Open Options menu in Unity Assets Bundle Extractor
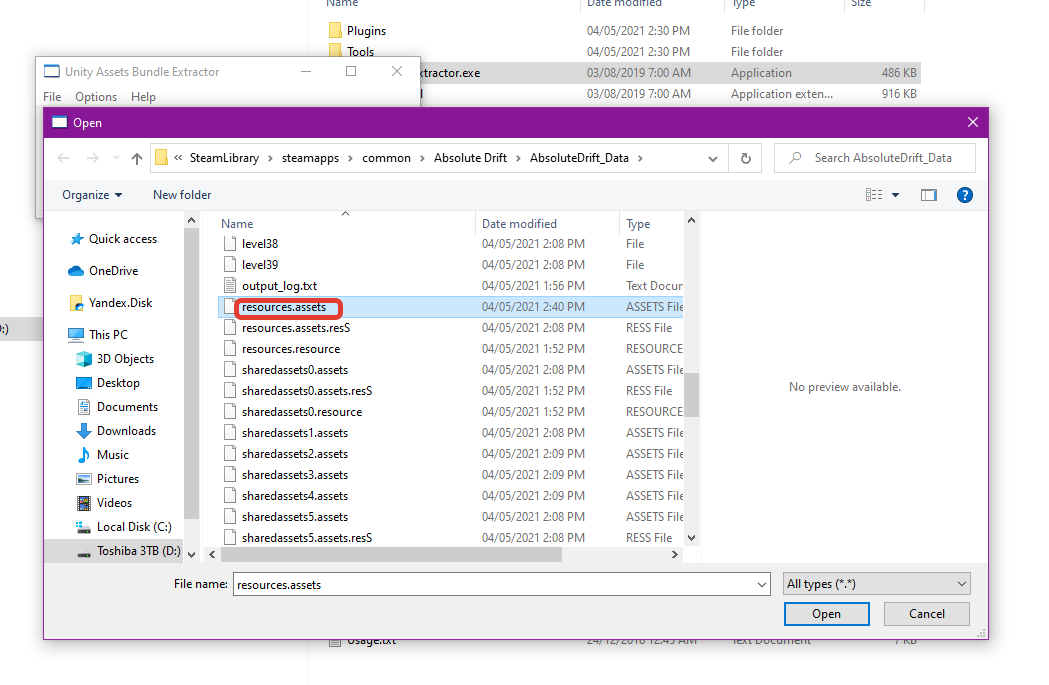1049x685 pixels. pos(96,97)
